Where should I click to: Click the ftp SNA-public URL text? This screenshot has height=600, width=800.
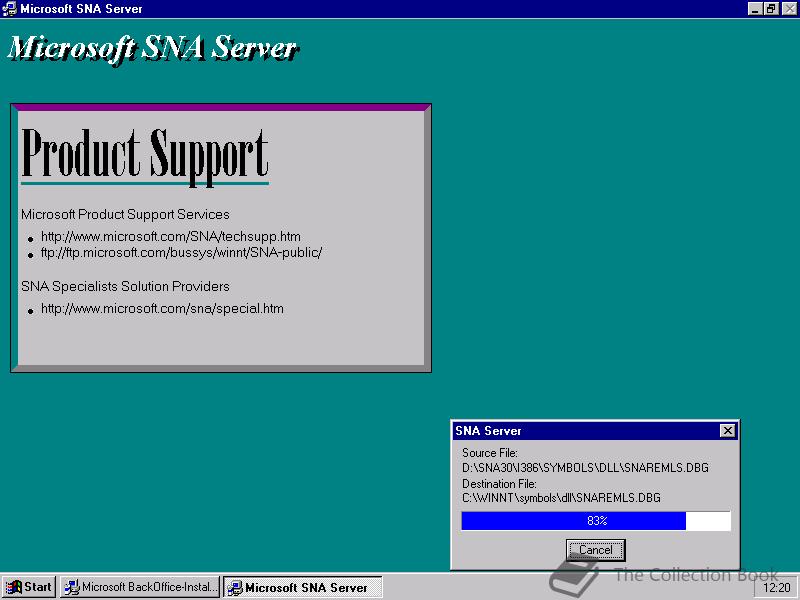182,253
